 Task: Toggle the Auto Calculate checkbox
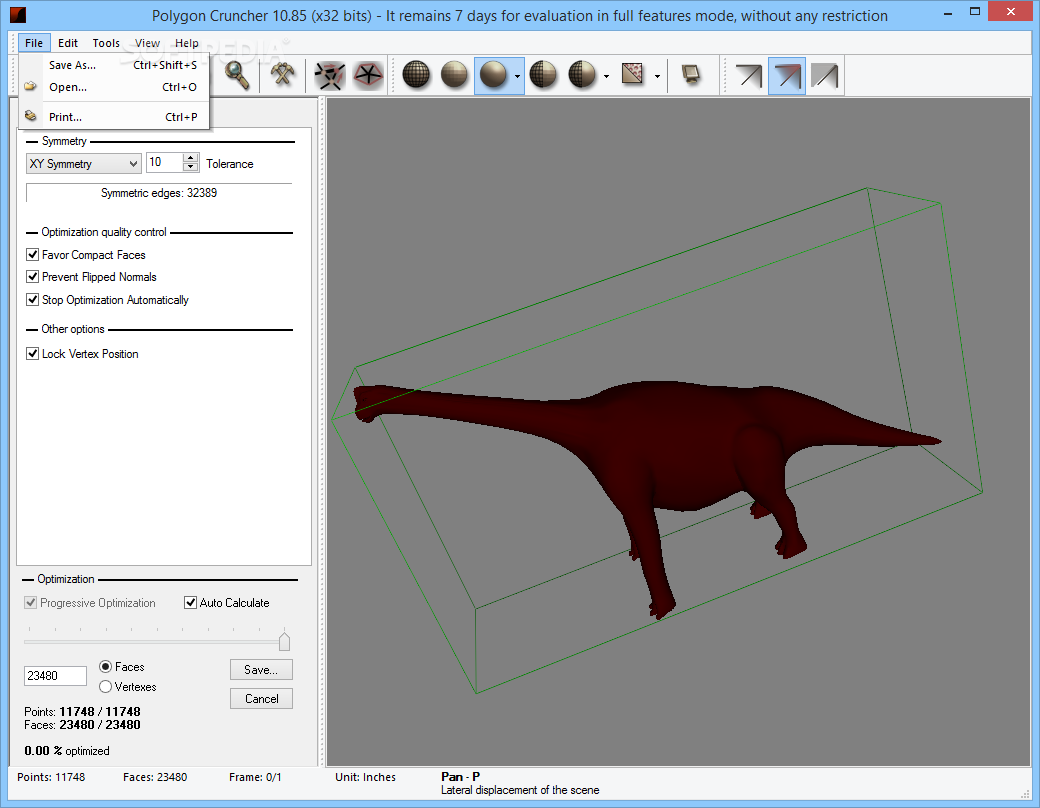[190, 602]
